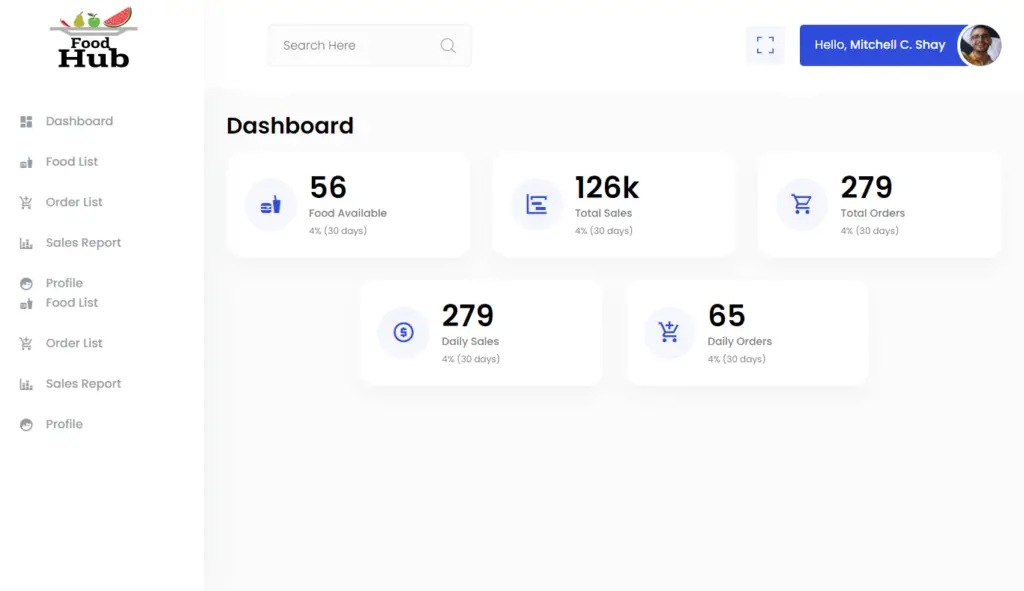Toggle fullscreen mode
The image size is (1024, 591).
pyautogui.click(x=765, y=45)
